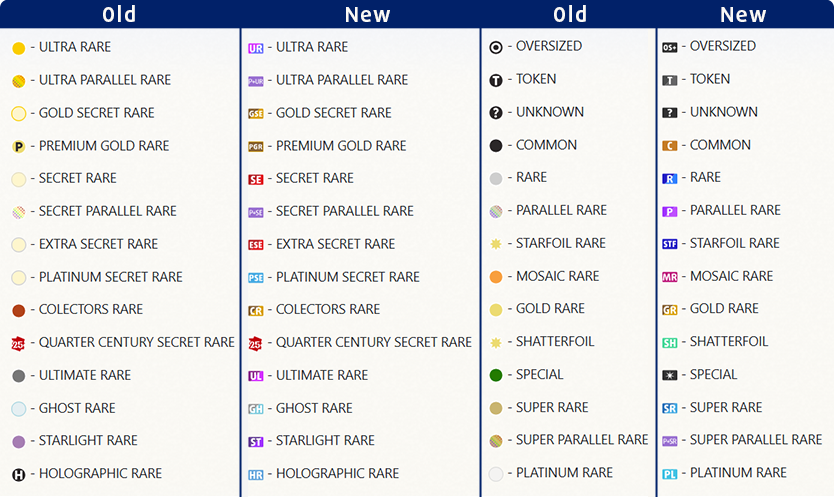Click the new HR Holographic Rare badge
Image resolution: width=834 pixels, height=497 pixels.
click(256, 475)
